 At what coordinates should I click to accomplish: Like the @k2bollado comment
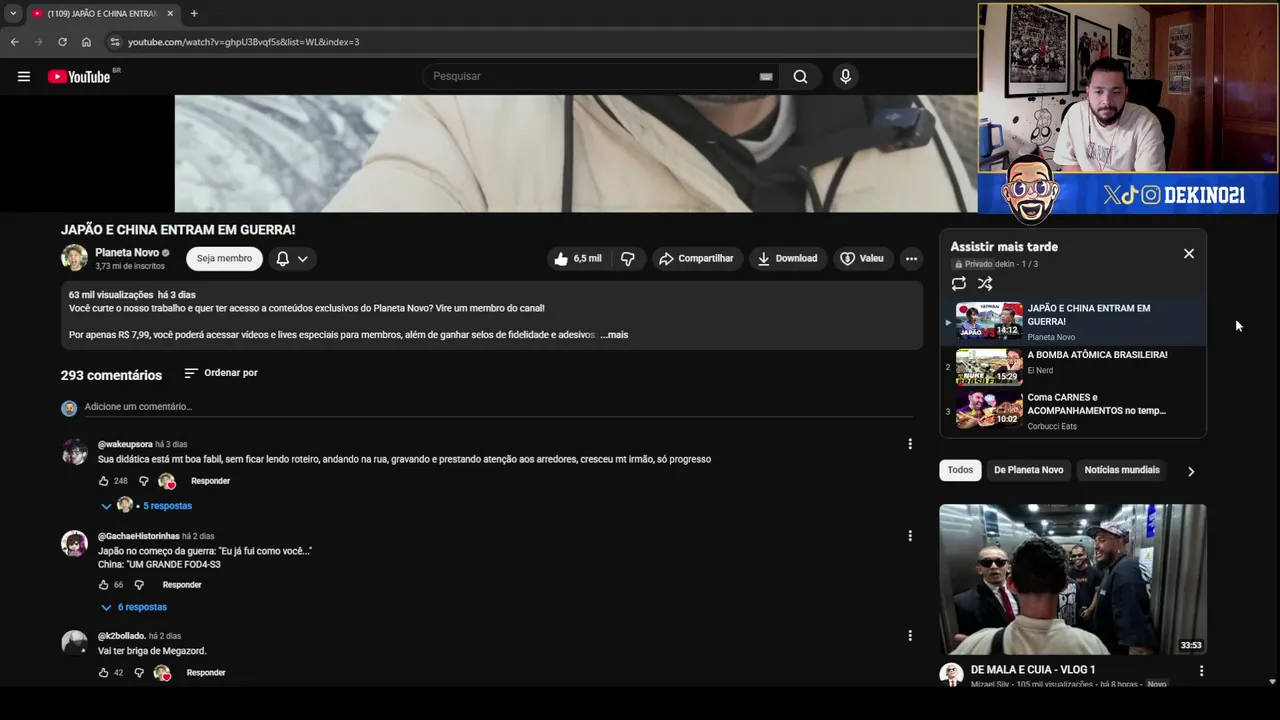click(103, 673)
